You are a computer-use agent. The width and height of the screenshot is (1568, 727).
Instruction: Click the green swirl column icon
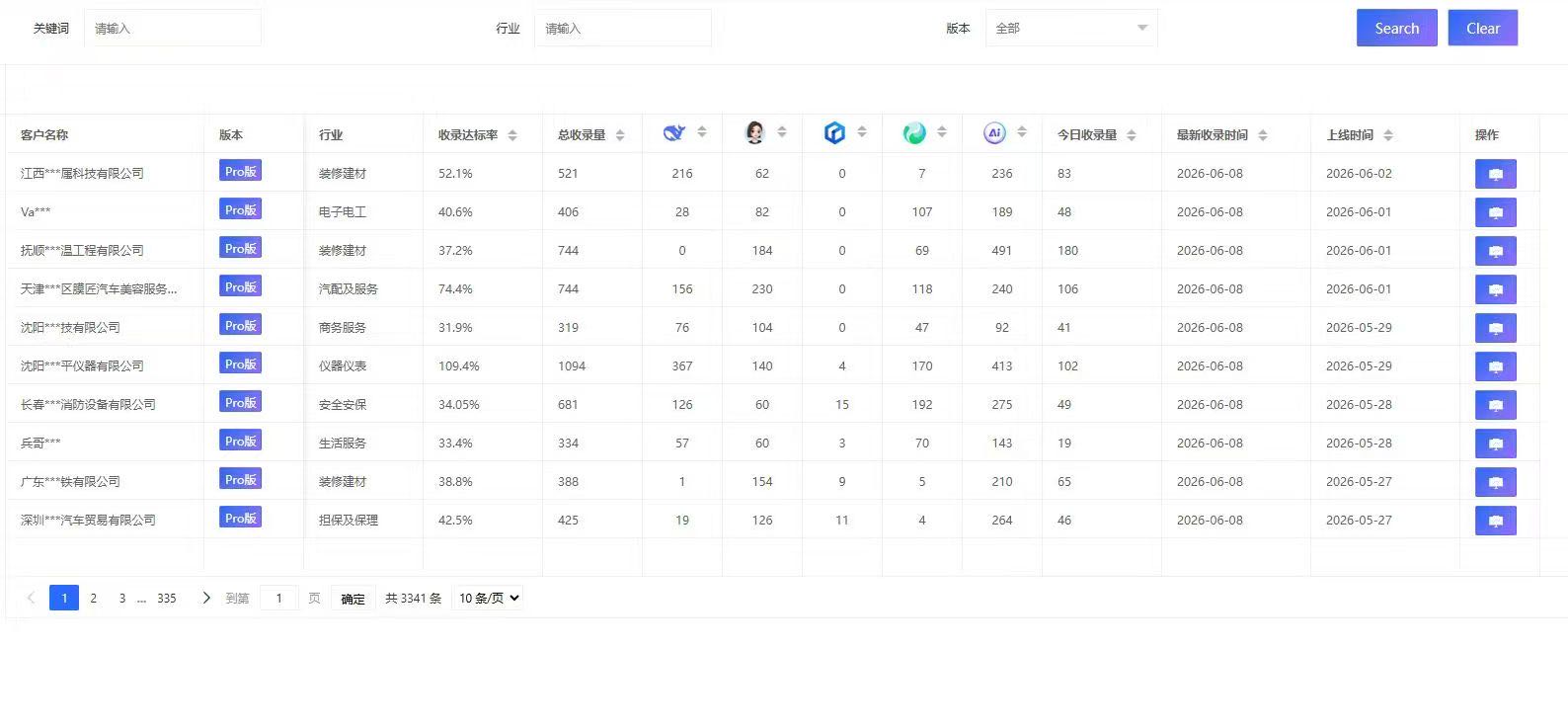coord(914,132)
